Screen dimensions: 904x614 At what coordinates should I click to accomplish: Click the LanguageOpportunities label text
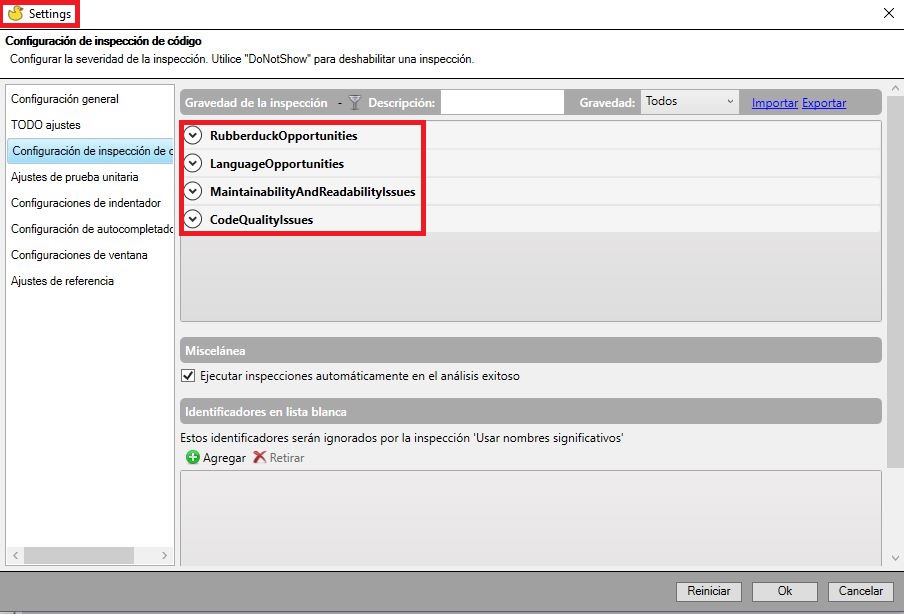pos(277,164)
